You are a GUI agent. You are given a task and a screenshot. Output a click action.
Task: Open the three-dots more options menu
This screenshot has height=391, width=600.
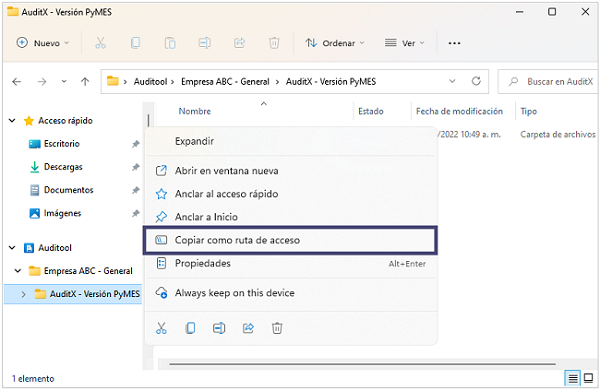click(454, 43)
